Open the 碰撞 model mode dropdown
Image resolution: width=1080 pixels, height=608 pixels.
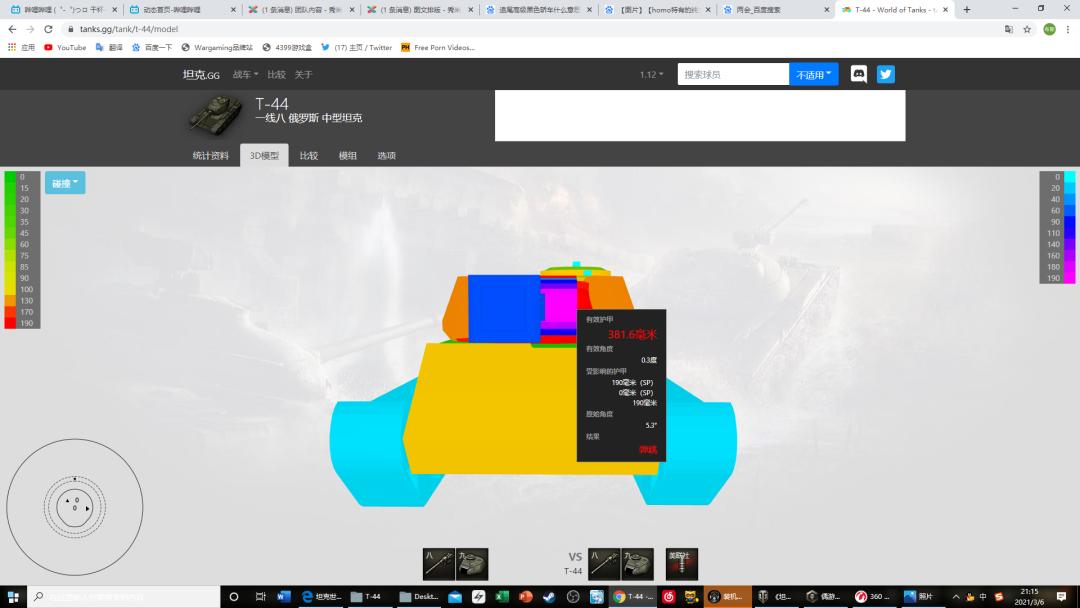click(x=65, y=183)
